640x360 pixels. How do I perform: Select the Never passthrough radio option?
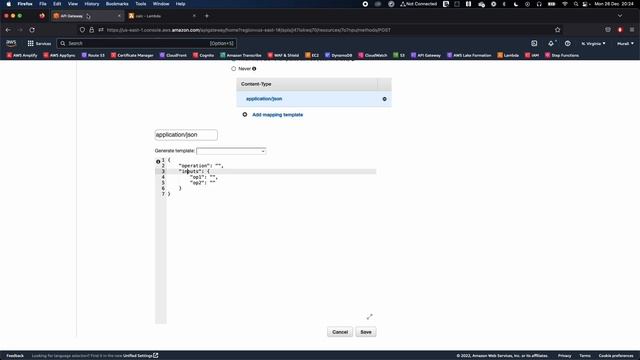tap(233, 69)
